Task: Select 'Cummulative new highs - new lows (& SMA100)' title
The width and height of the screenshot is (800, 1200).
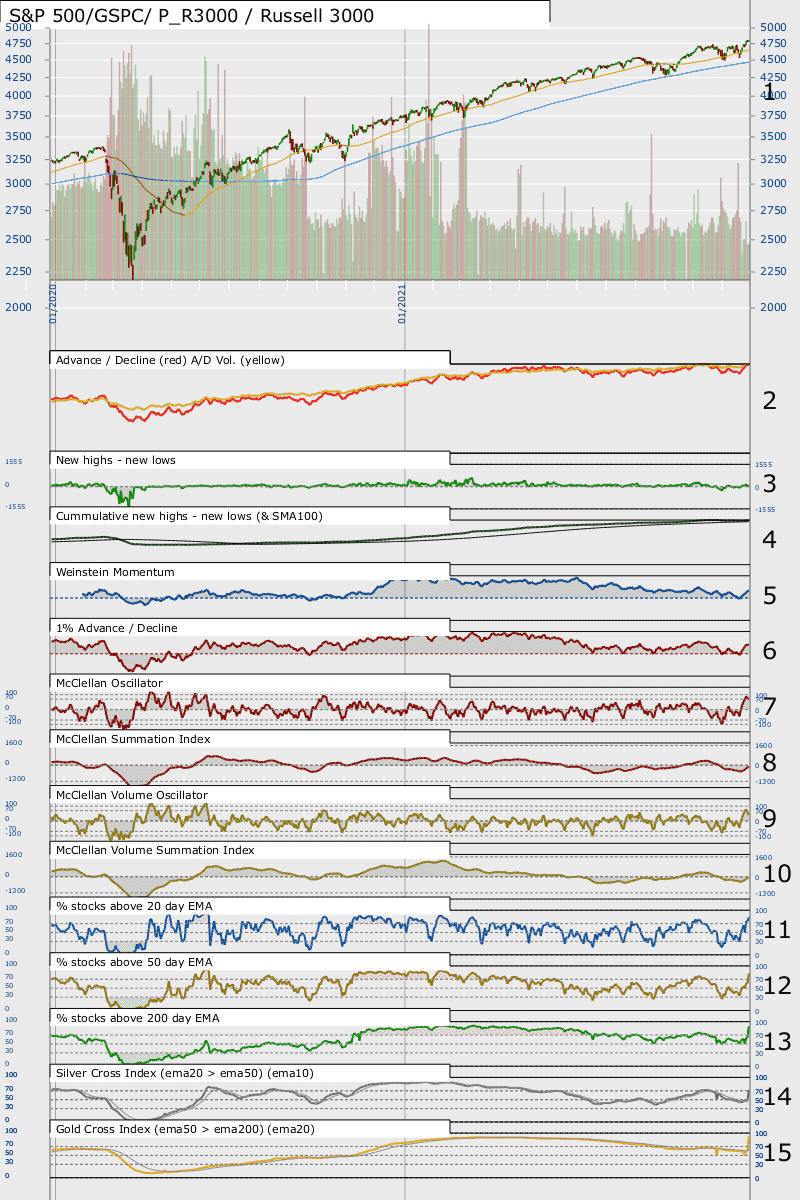Action: pyautogui.click(x=189, y=516)
